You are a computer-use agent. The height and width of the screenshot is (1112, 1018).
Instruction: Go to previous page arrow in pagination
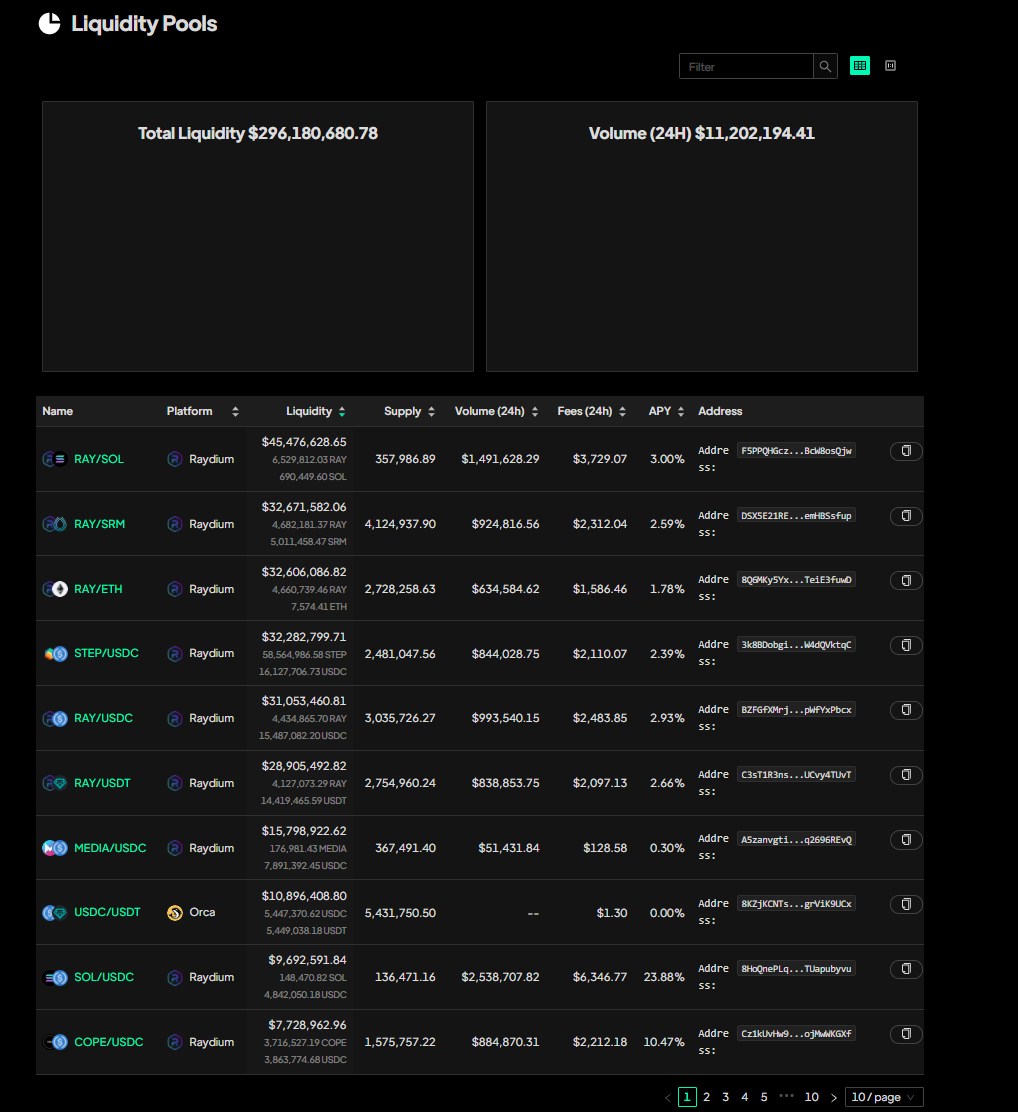tap(668, 1097)
